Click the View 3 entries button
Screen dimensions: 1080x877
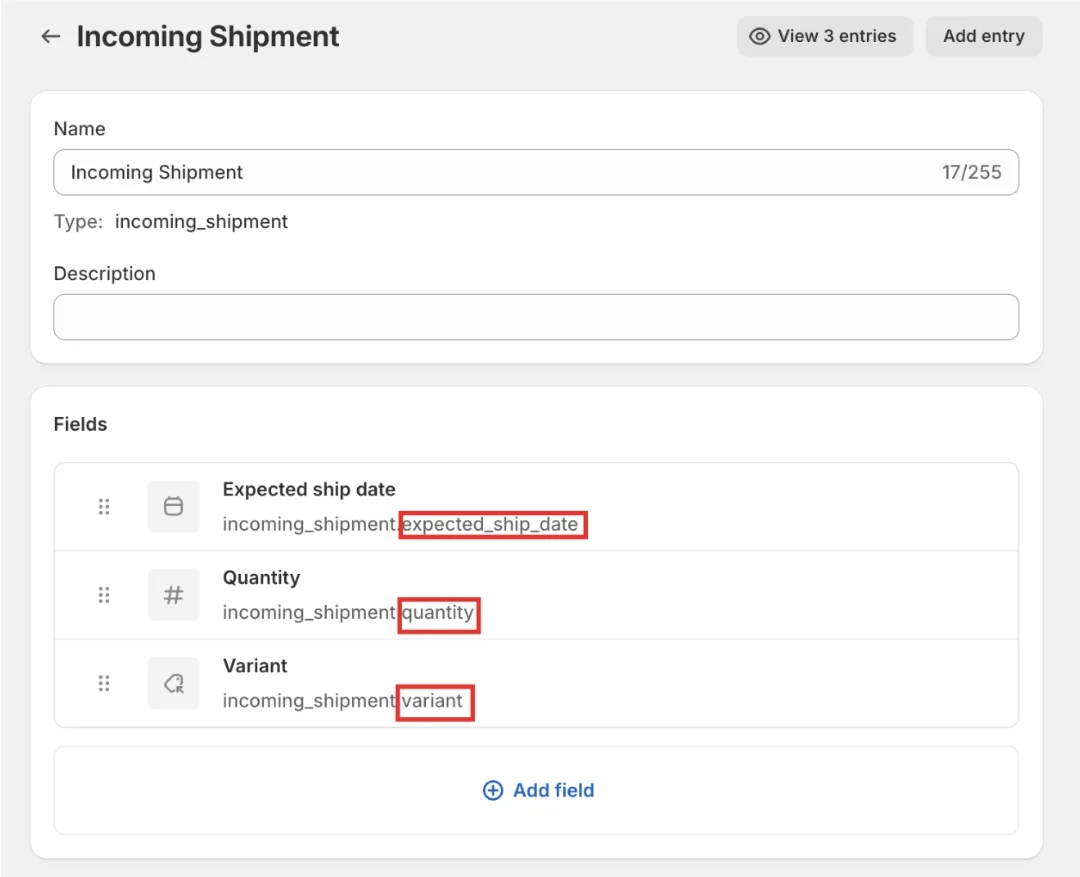point(824,36)
